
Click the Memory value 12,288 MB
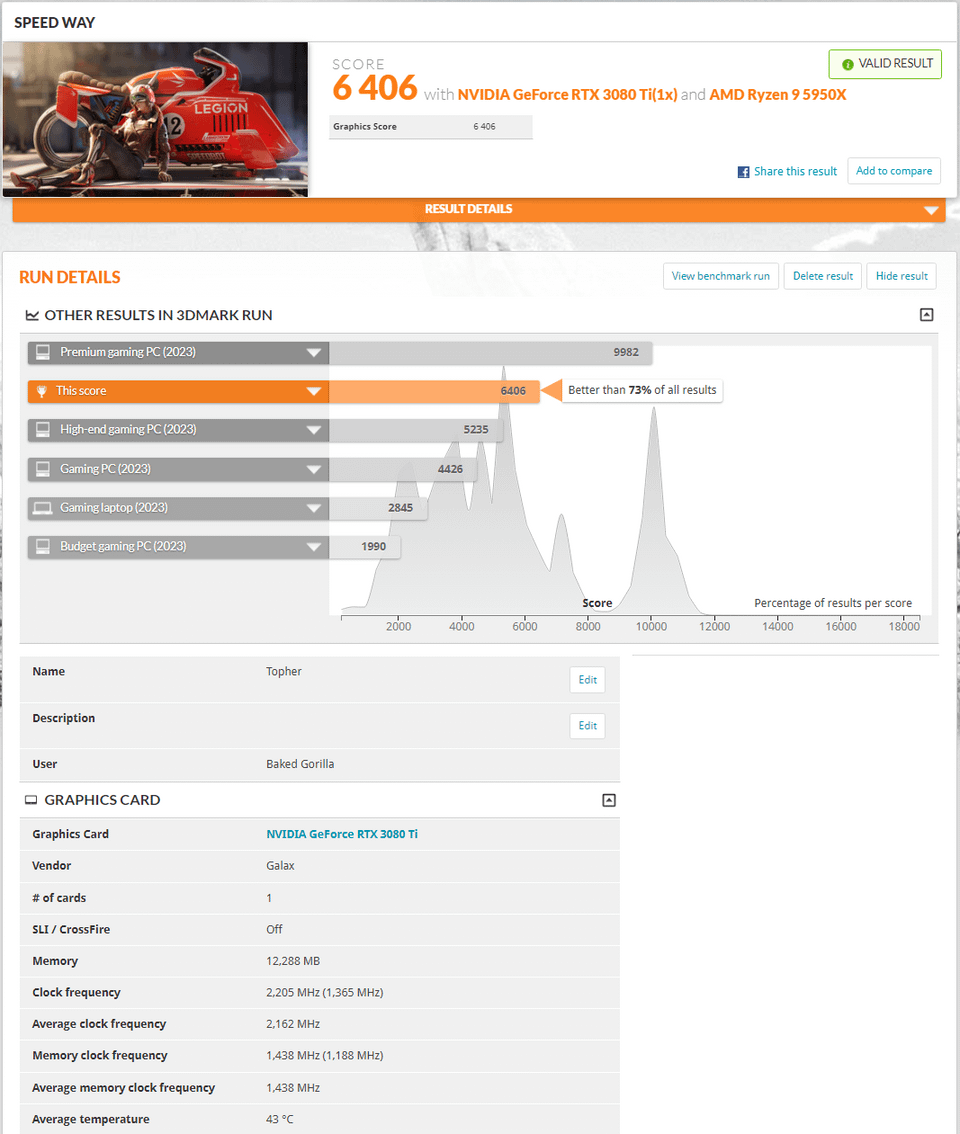click(x=292, y=961)
